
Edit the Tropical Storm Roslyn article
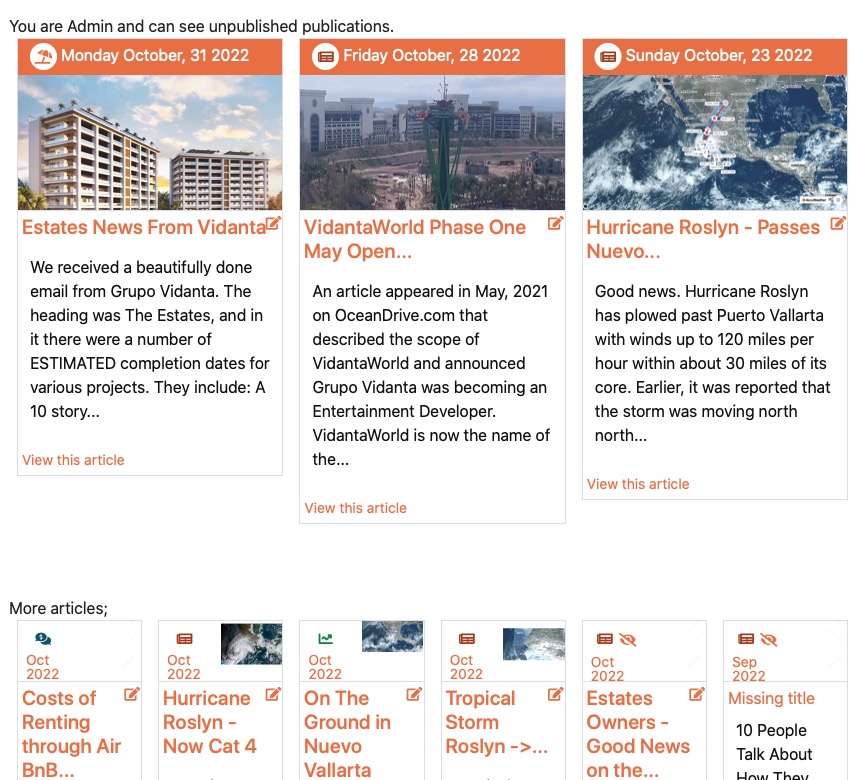[x=555, y=694]
